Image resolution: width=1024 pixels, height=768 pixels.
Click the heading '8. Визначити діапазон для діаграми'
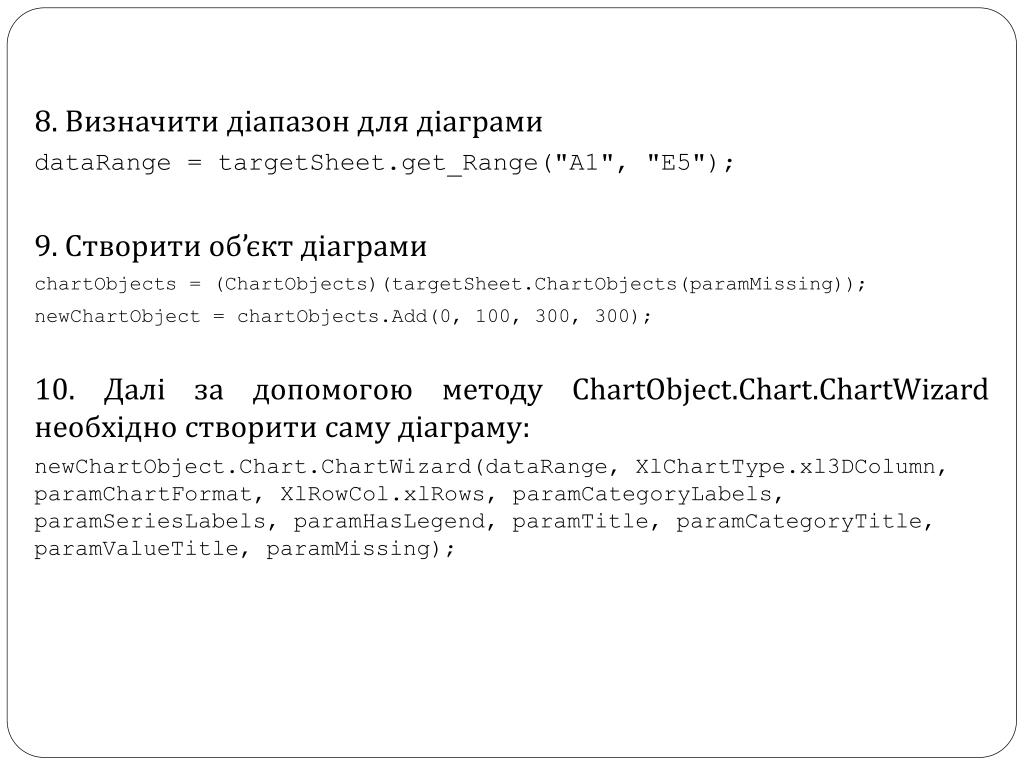[289, 122]
